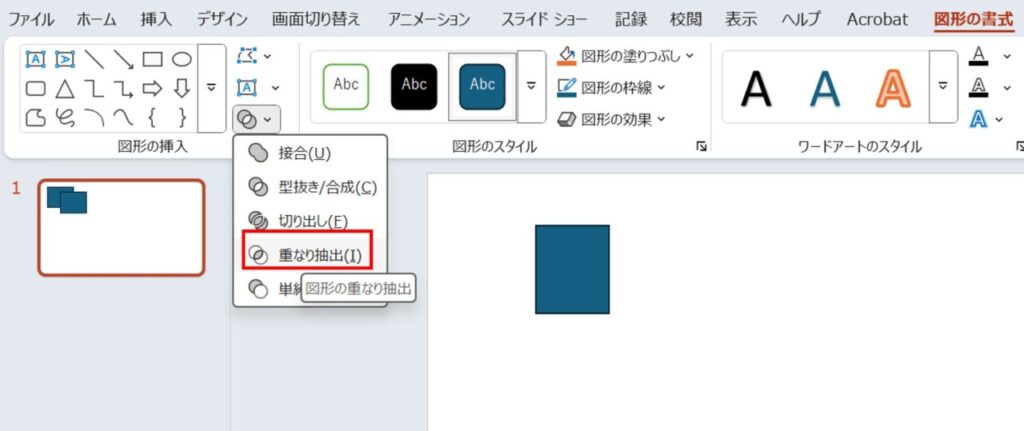Select slide 1 thumbnail
Viewport: 1024px width, 431px height.
point(121,228)
